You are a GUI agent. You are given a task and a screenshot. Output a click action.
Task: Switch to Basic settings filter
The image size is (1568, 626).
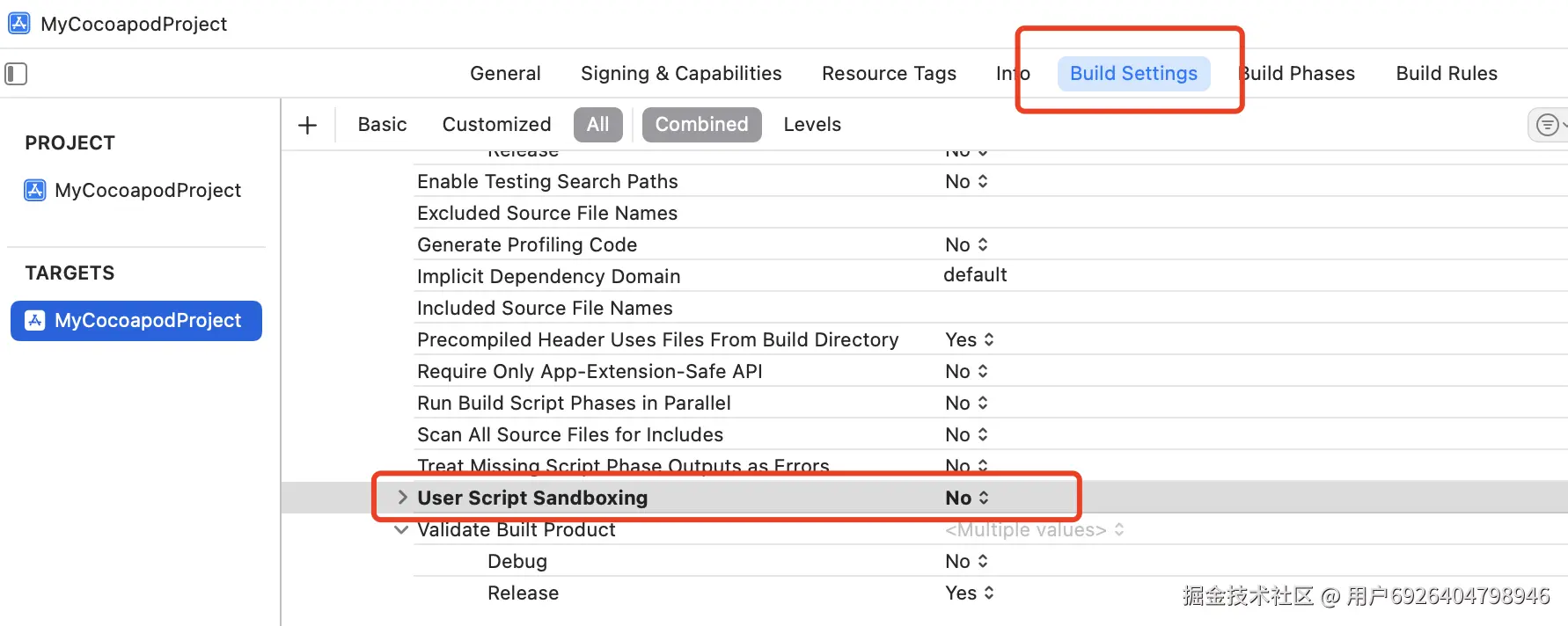click(382, 125)
